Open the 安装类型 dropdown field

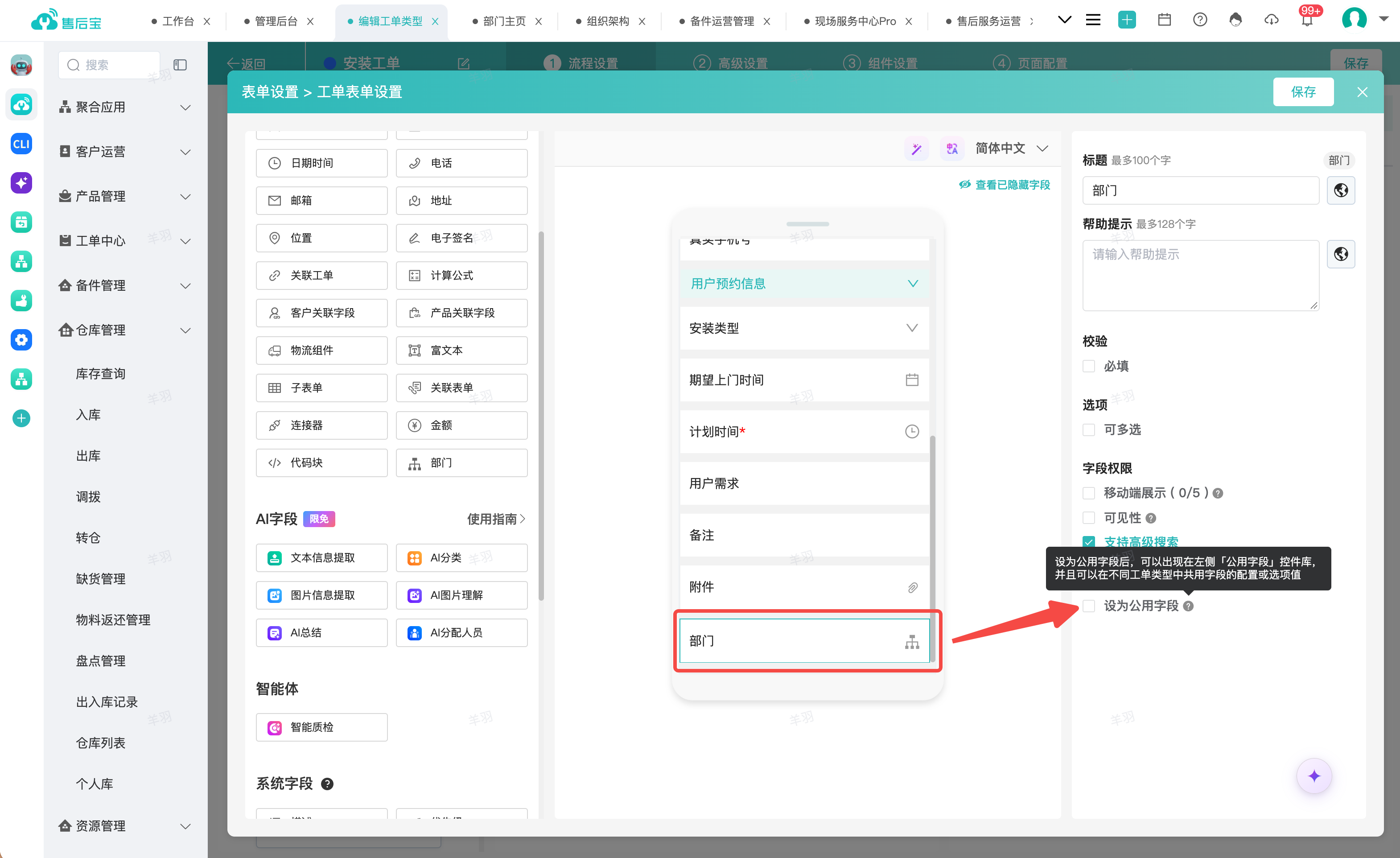804,328
